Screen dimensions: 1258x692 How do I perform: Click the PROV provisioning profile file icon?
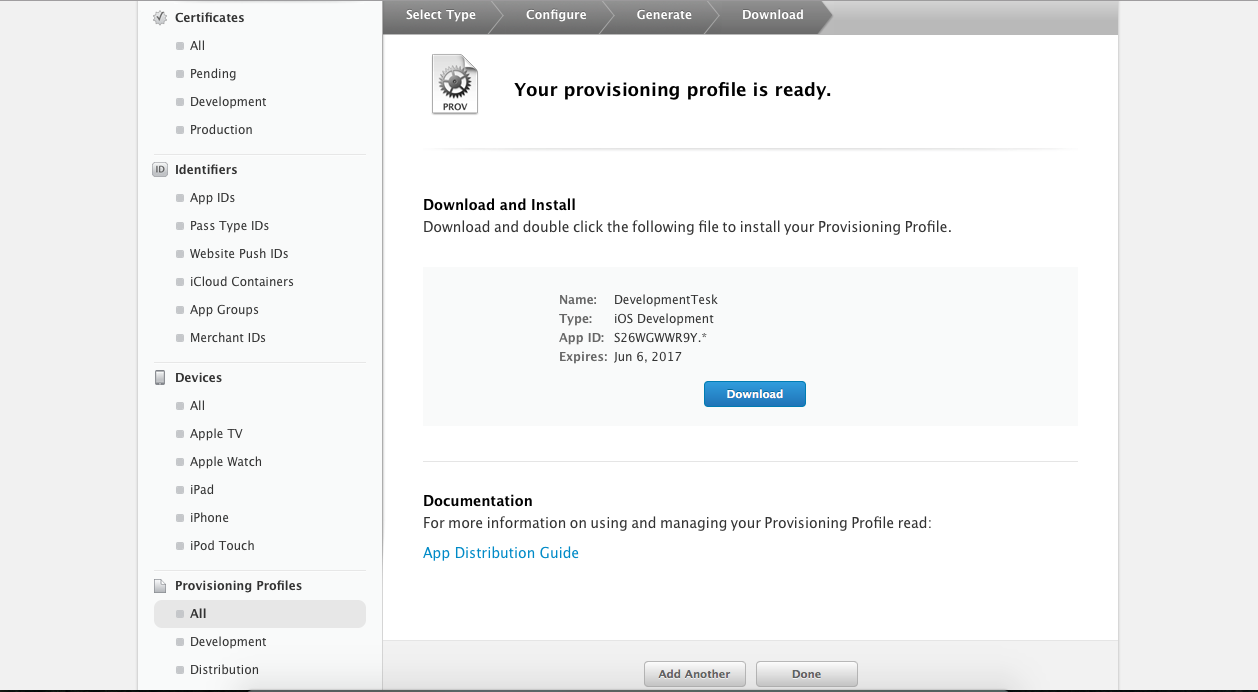(x=455, y=85)
